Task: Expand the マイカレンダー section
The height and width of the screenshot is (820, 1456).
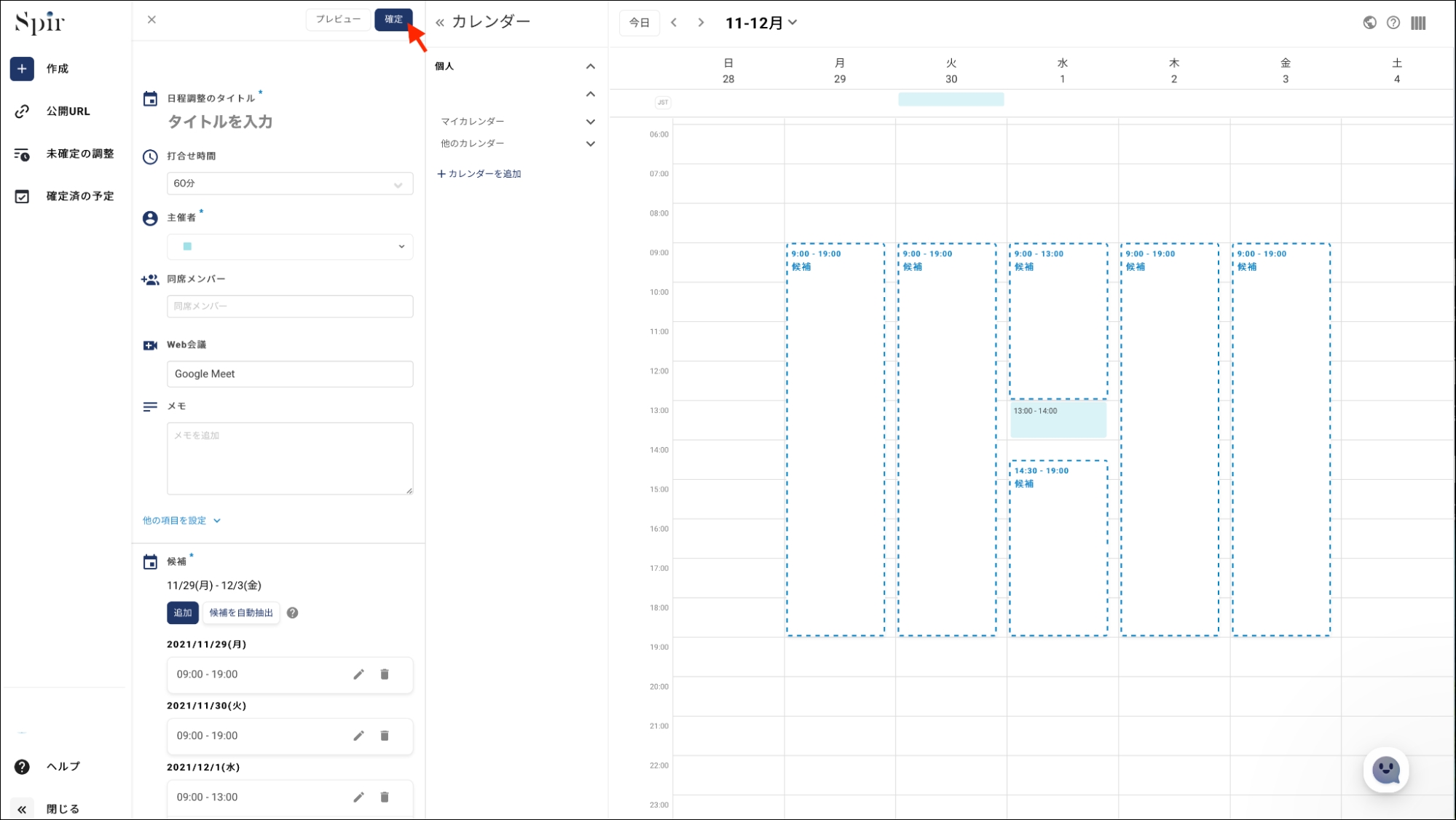Action: pos(590,122)
